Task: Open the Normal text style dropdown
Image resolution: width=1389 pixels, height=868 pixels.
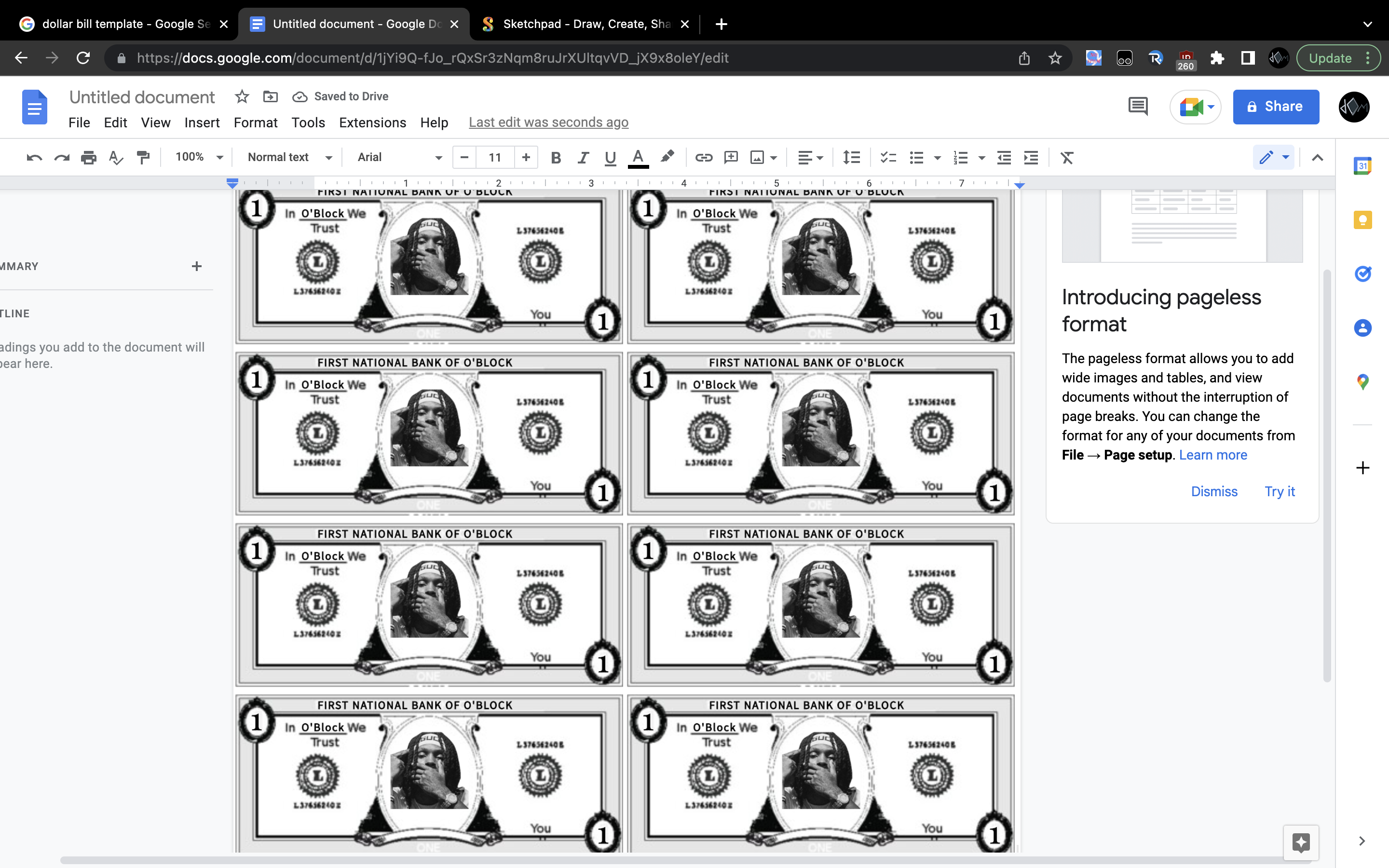Action: pos(289,157)
